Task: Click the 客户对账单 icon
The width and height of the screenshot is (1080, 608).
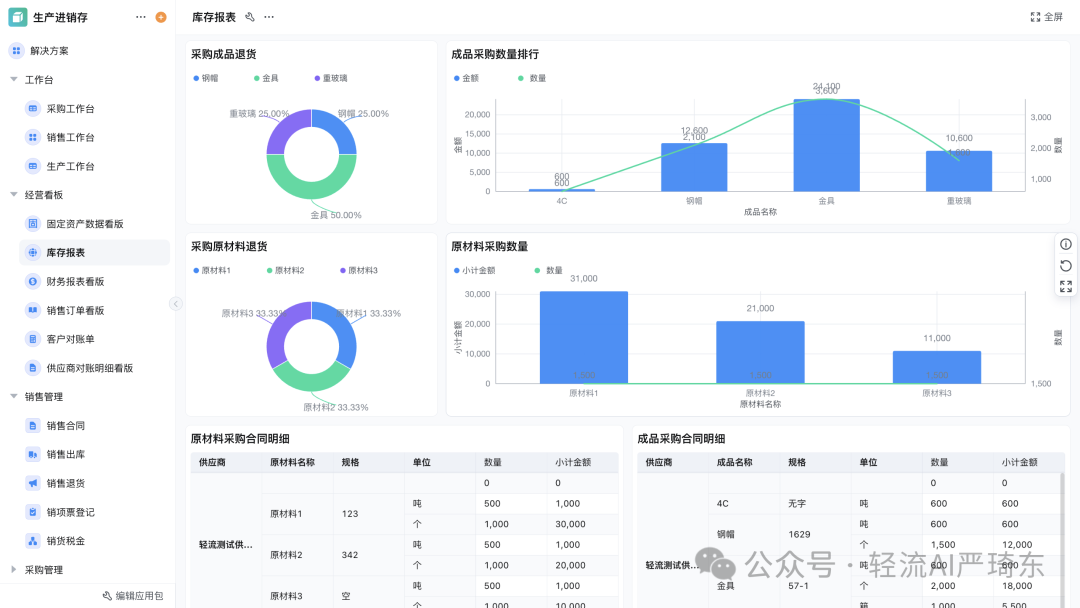Action: pos(33,339)
